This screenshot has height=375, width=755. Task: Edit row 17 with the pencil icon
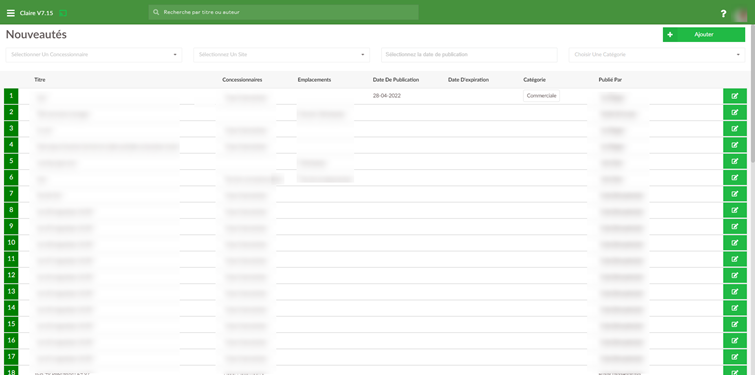[735, 357]
